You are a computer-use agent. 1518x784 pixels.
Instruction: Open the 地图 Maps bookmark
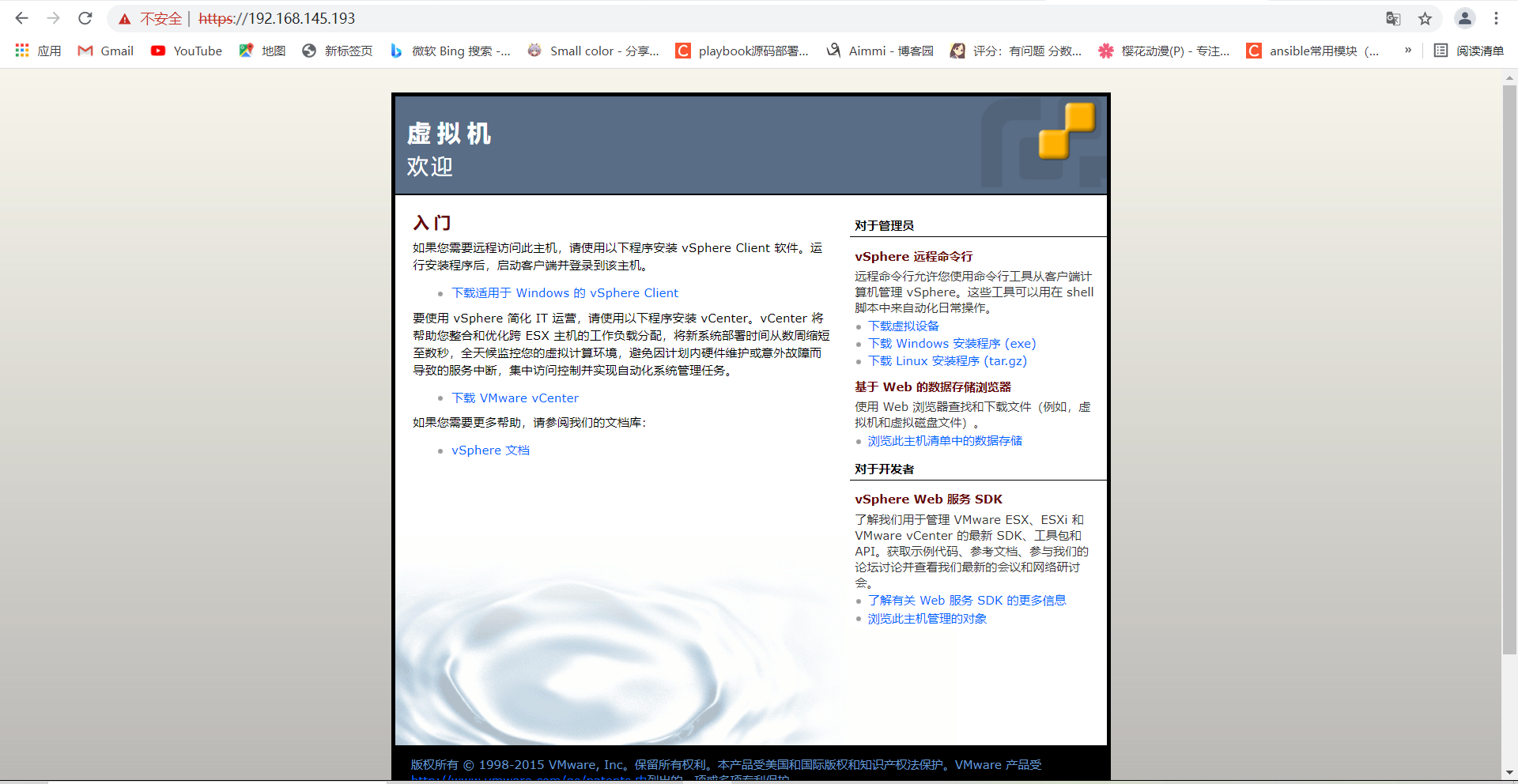pyautogui.click(x=262, y=51)
